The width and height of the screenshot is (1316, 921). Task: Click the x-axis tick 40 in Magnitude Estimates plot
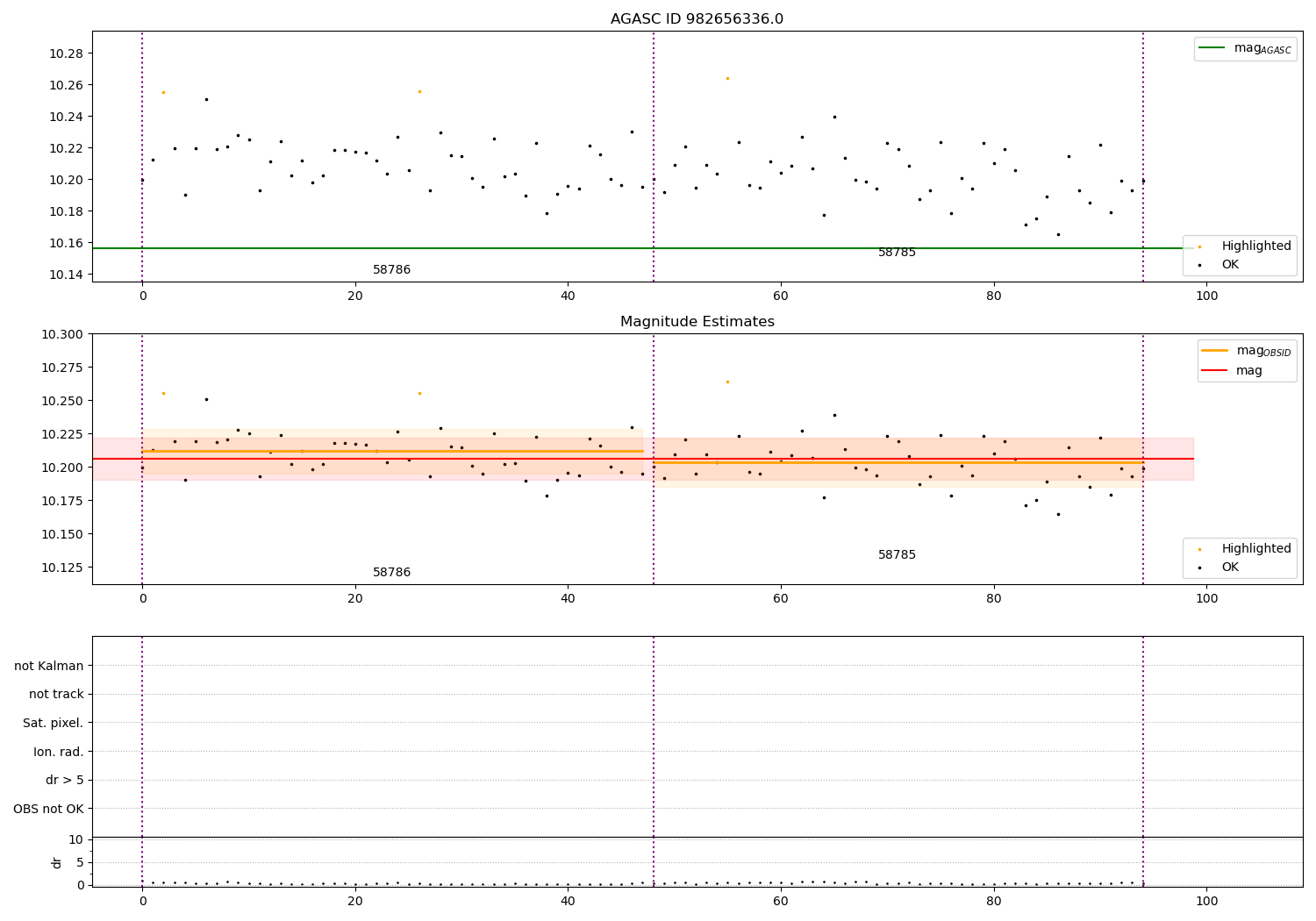point(568,598)
